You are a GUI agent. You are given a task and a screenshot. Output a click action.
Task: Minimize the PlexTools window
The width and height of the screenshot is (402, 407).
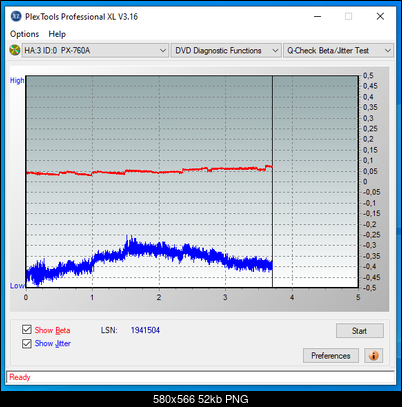(x=318, y=16)
